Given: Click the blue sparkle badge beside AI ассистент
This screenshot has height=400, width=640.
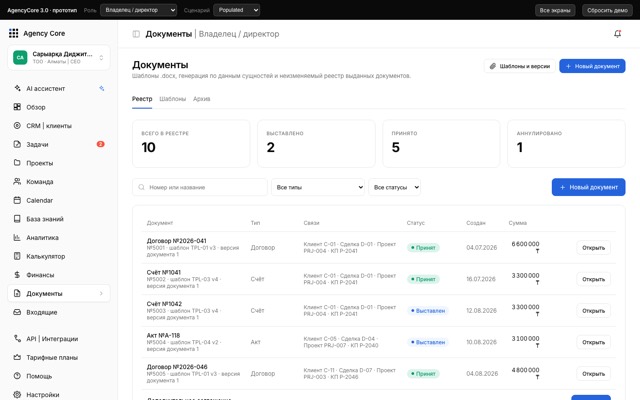Looking at the screenshot, I should click(102, 88).
